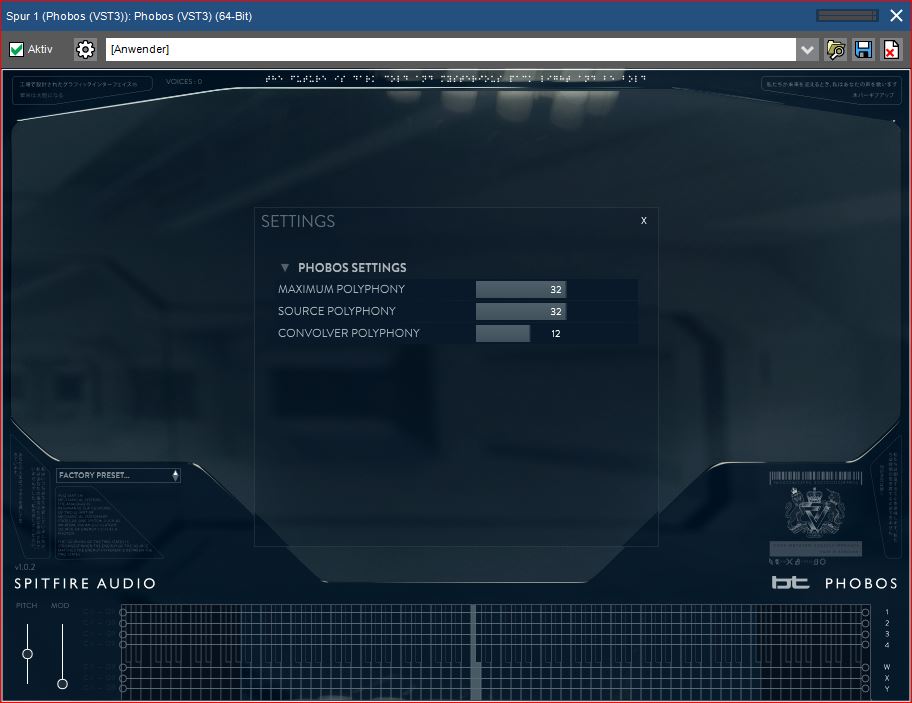This screenshot has width=912, height=703.
Task: Click the Pitch wheel slider handle
Action: point(27,654)
